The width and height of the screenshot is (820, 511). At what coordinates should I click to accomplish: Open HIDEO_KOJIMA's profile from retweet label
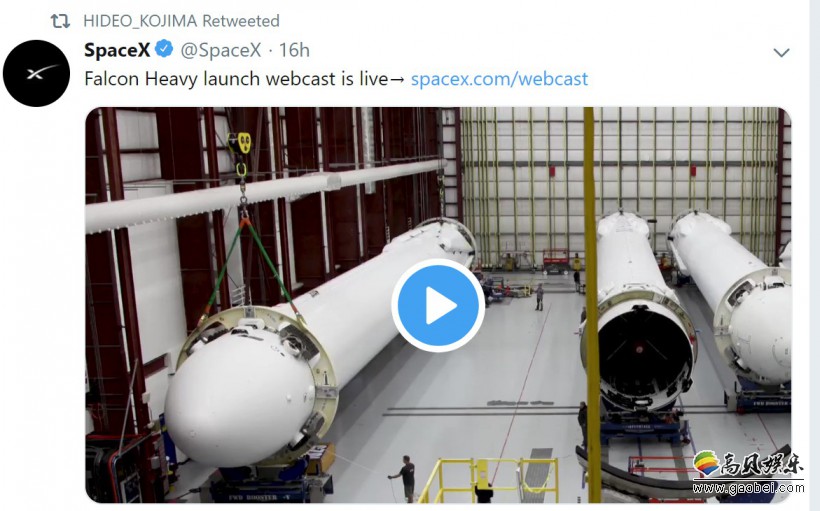[x=140, y=21]
